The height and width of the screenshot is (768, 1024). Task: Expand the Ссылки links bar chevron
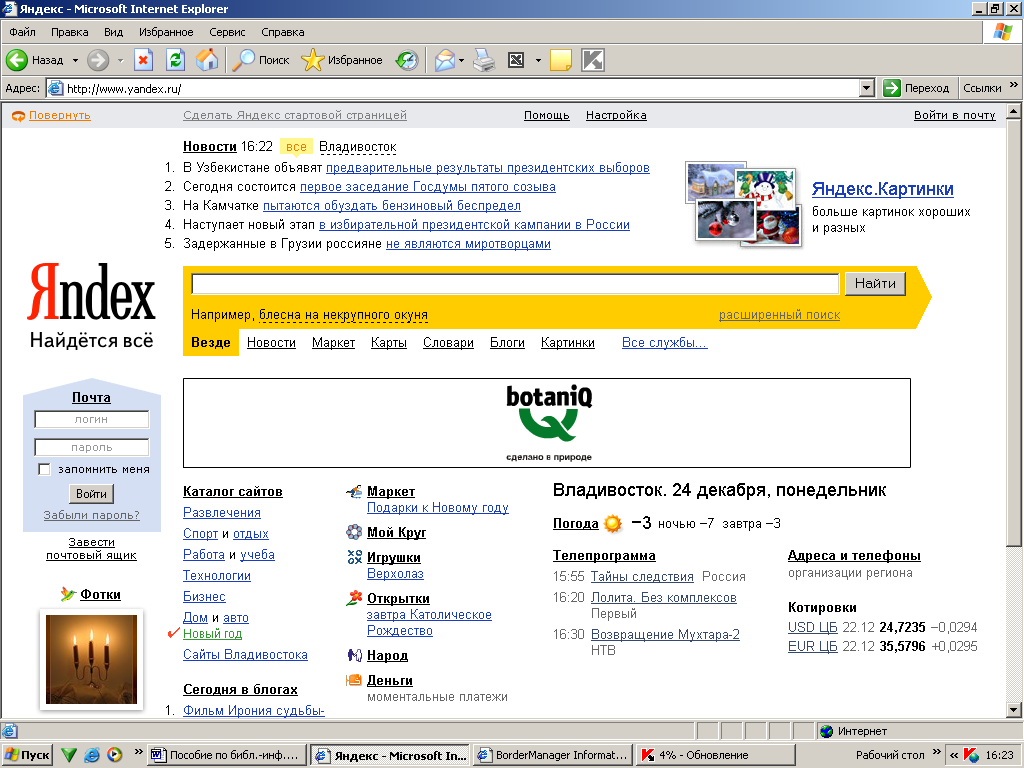click(1014, 85)
